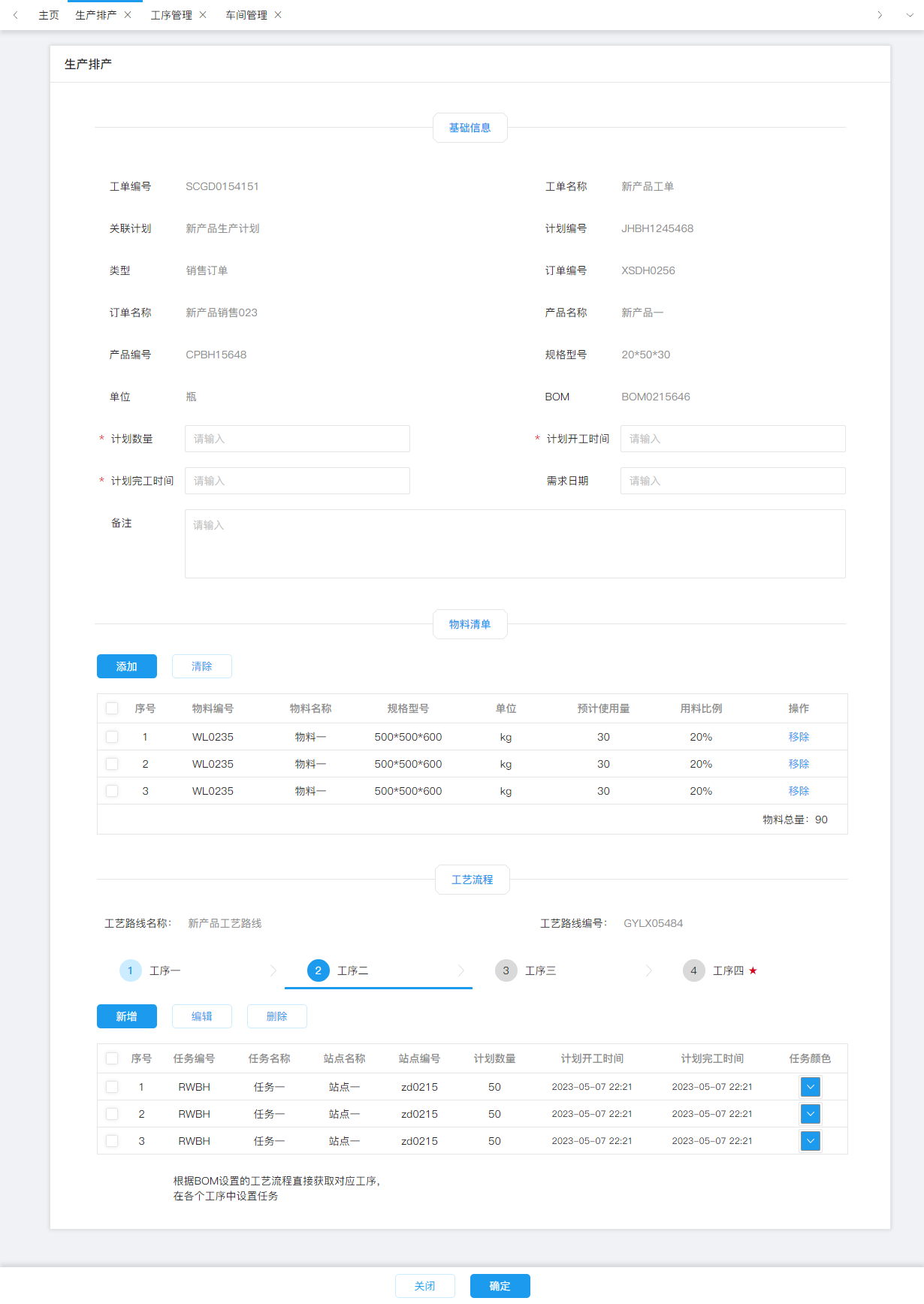Check the material row 2 checkbox
924x1304 pixels.
(112, 764)
